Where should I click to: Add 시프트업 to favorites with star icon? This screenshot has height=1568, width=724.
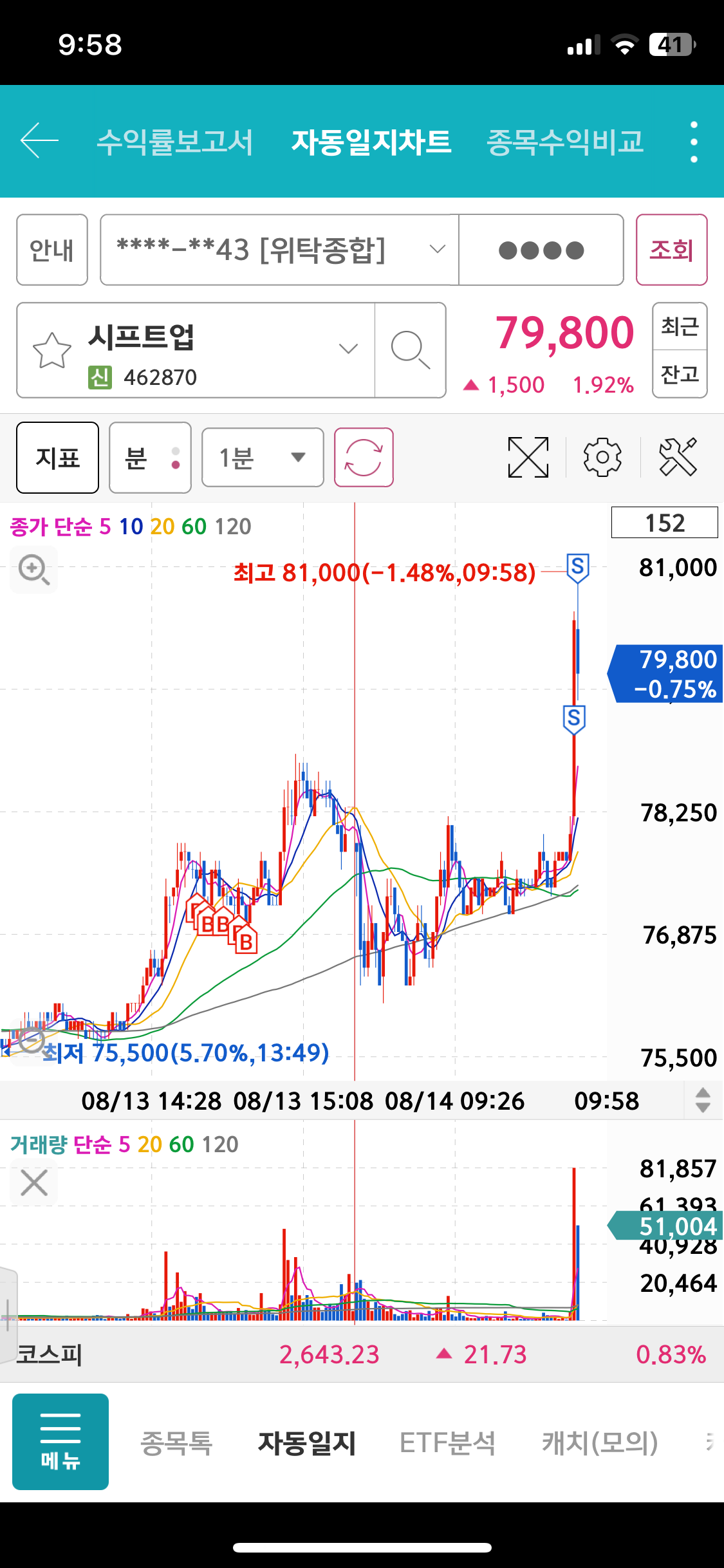click(x=51, y=351)
